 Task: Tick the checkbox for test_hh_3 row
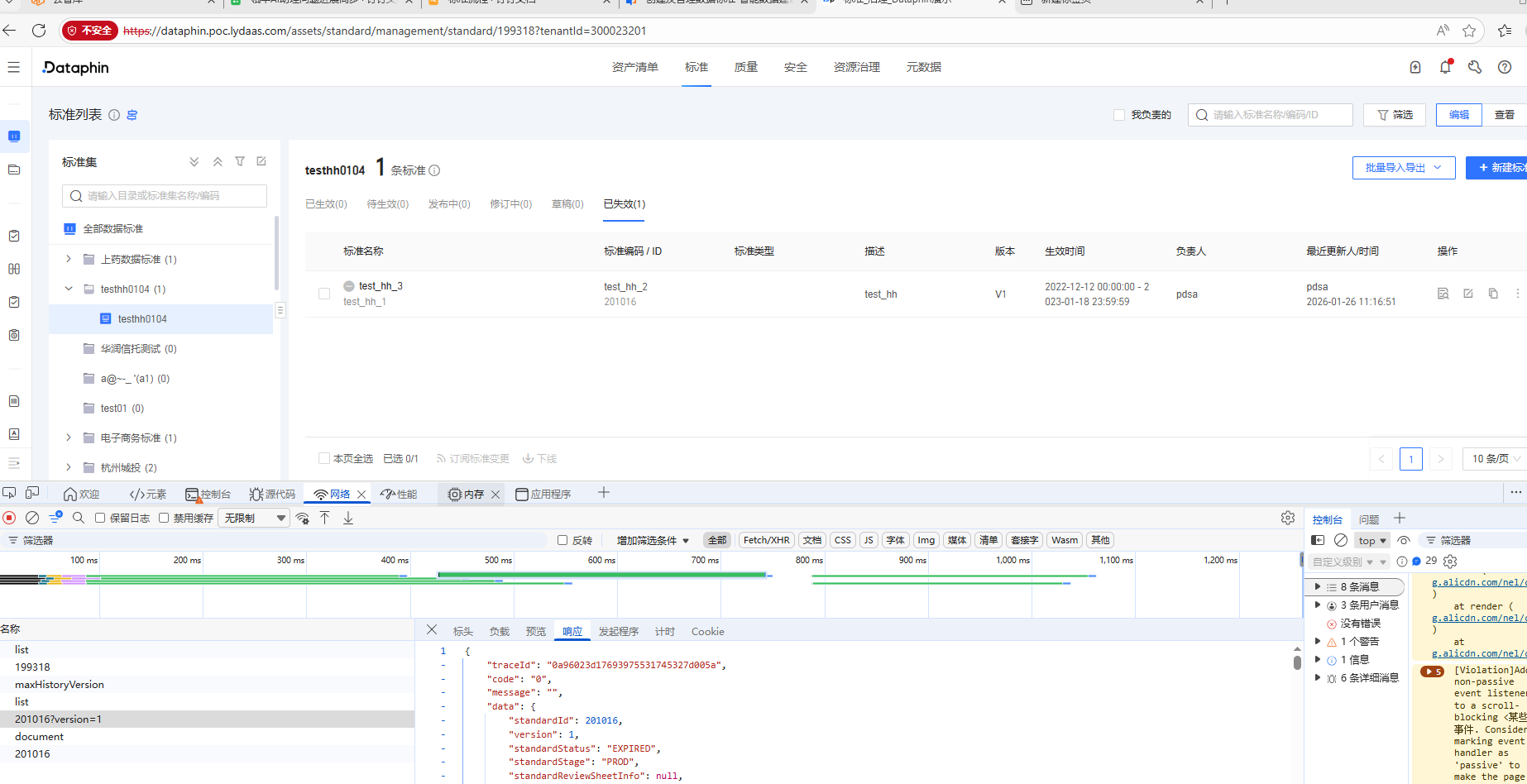(324, 294)
